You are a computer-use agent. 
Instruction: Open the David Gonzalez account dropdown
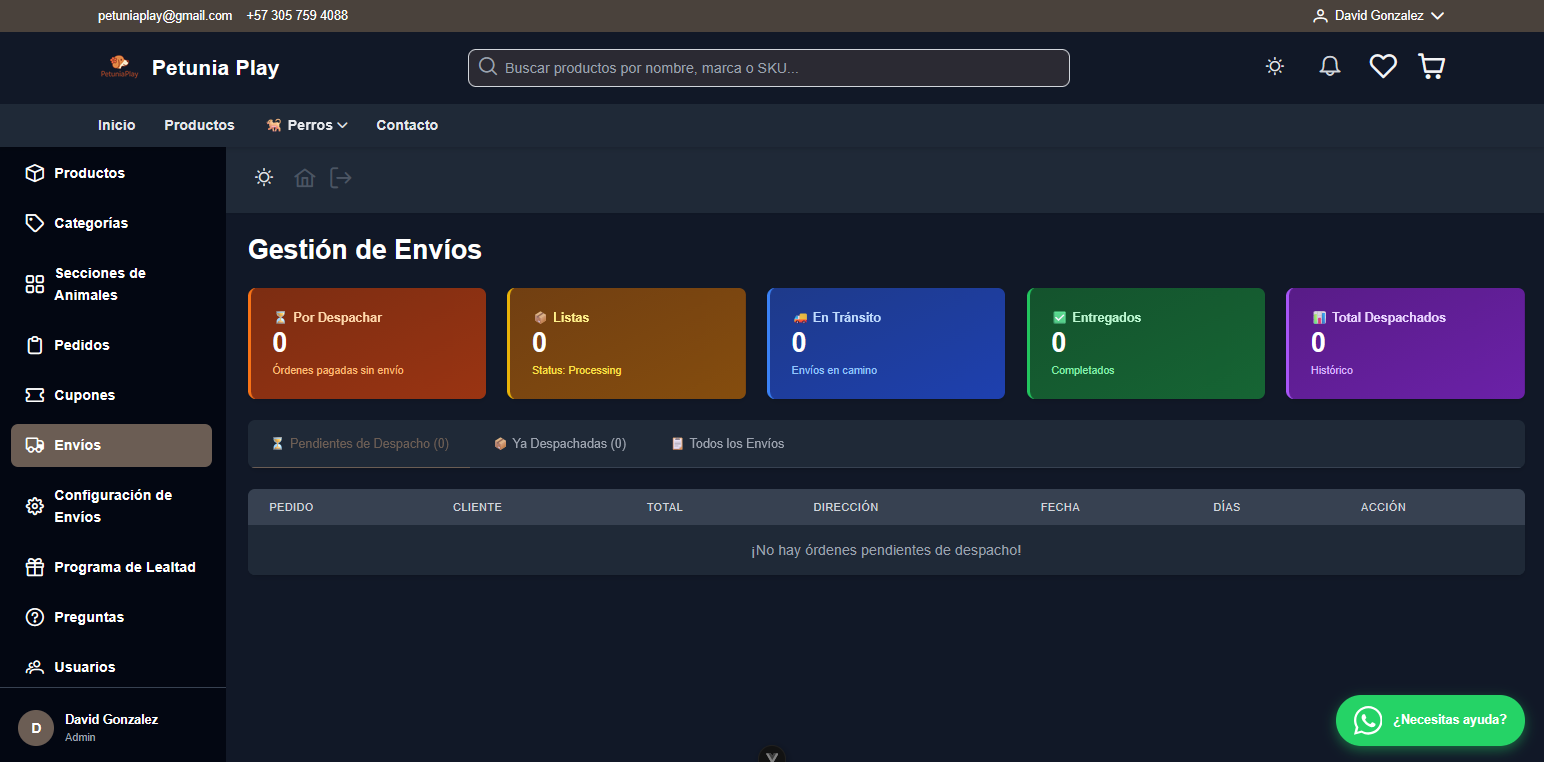tap(1378, 16)
